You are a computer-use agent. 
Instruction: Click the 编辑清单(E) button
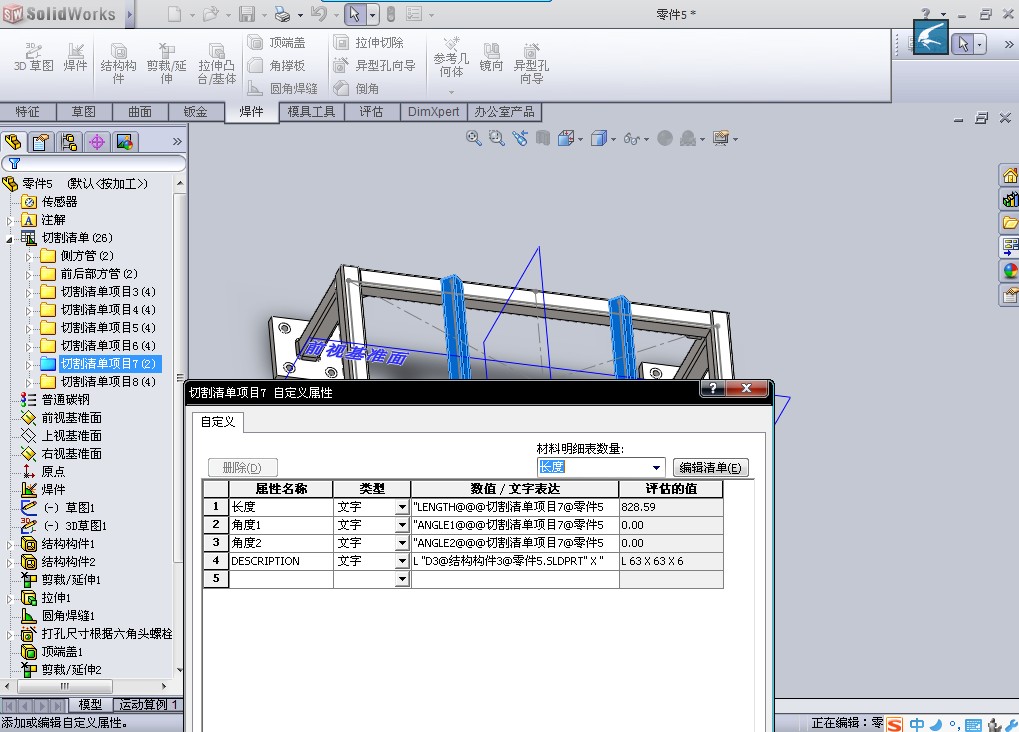tap(710, 467)
